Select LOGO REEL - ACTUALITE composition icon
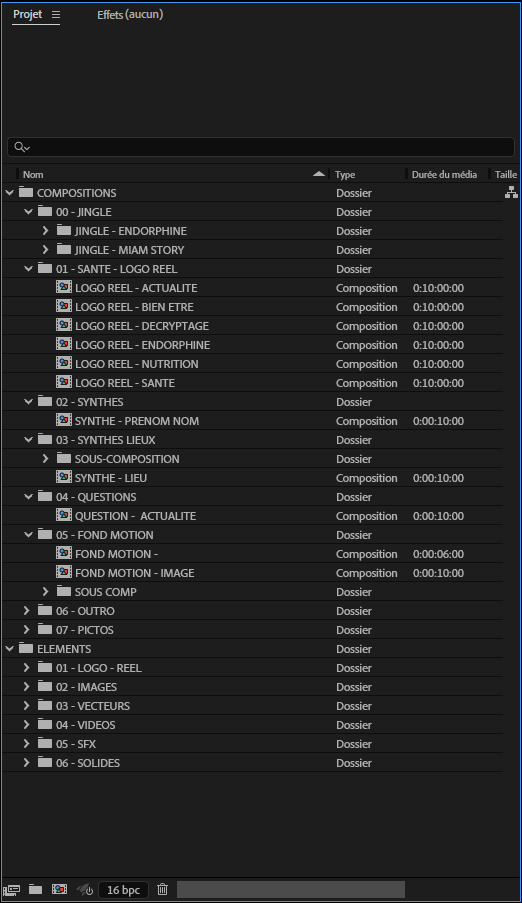Screen dimensions: 522x903 point(64,287)
